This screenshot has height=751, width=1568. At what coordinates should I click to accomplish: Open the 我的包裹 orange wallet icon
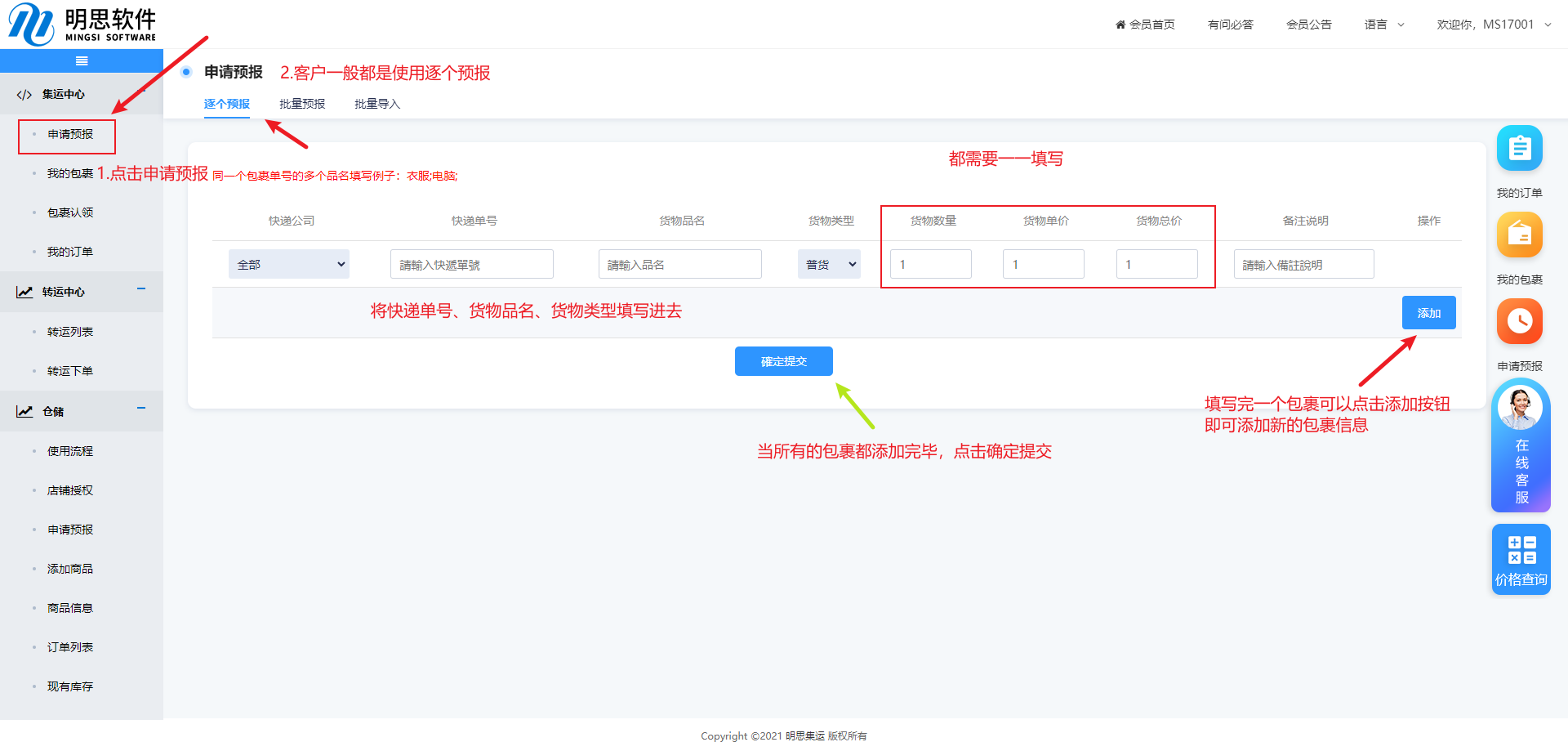pos(1519,235)
